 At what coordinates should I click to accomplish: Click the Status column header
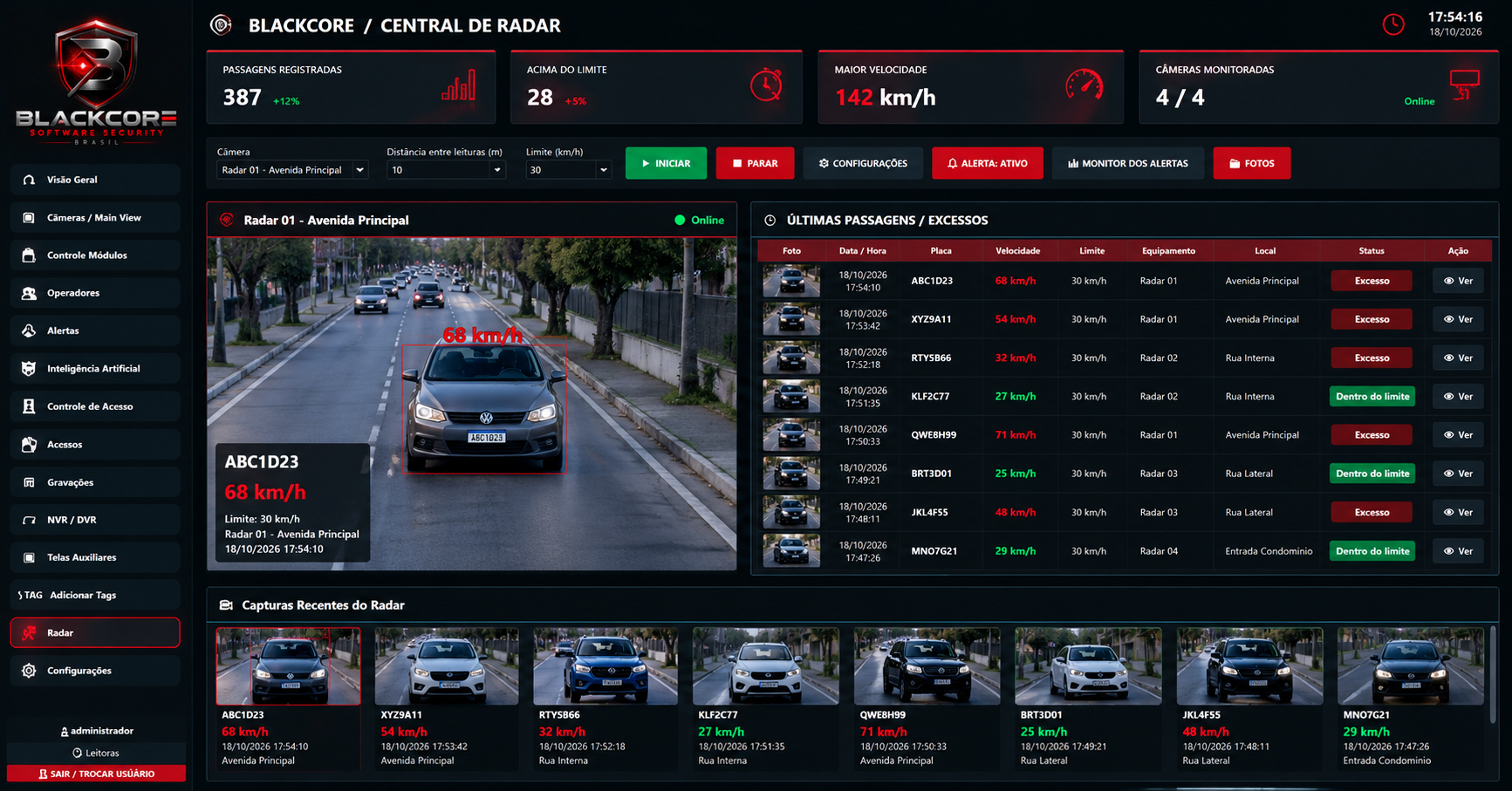(1371, 251)
